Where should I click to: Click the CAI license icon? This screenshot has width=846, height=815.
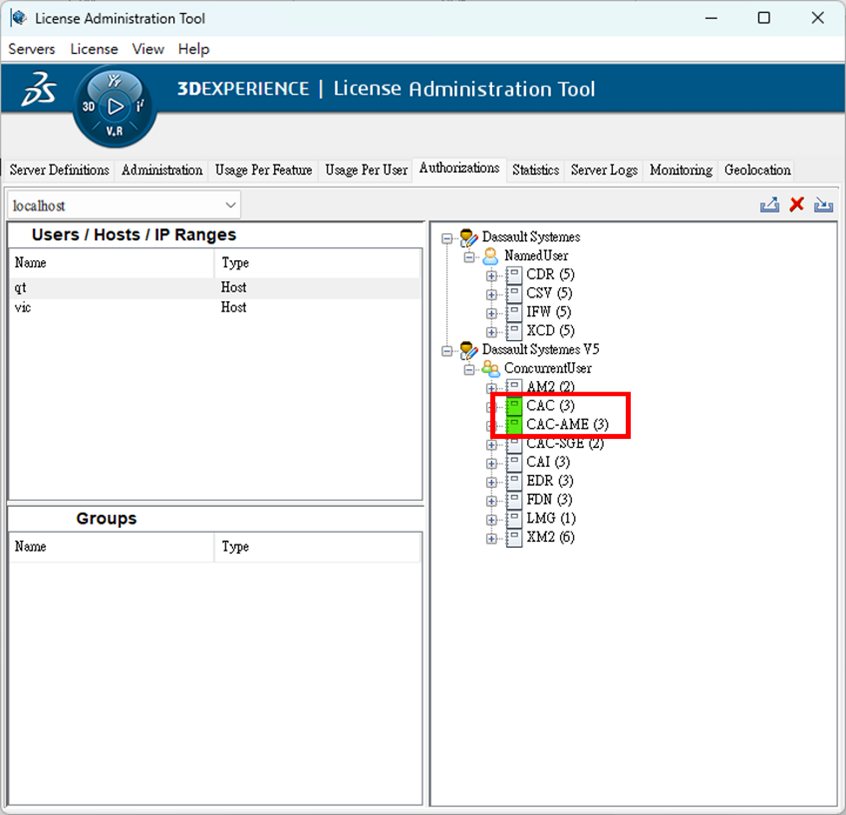click(x=514, y=463)
